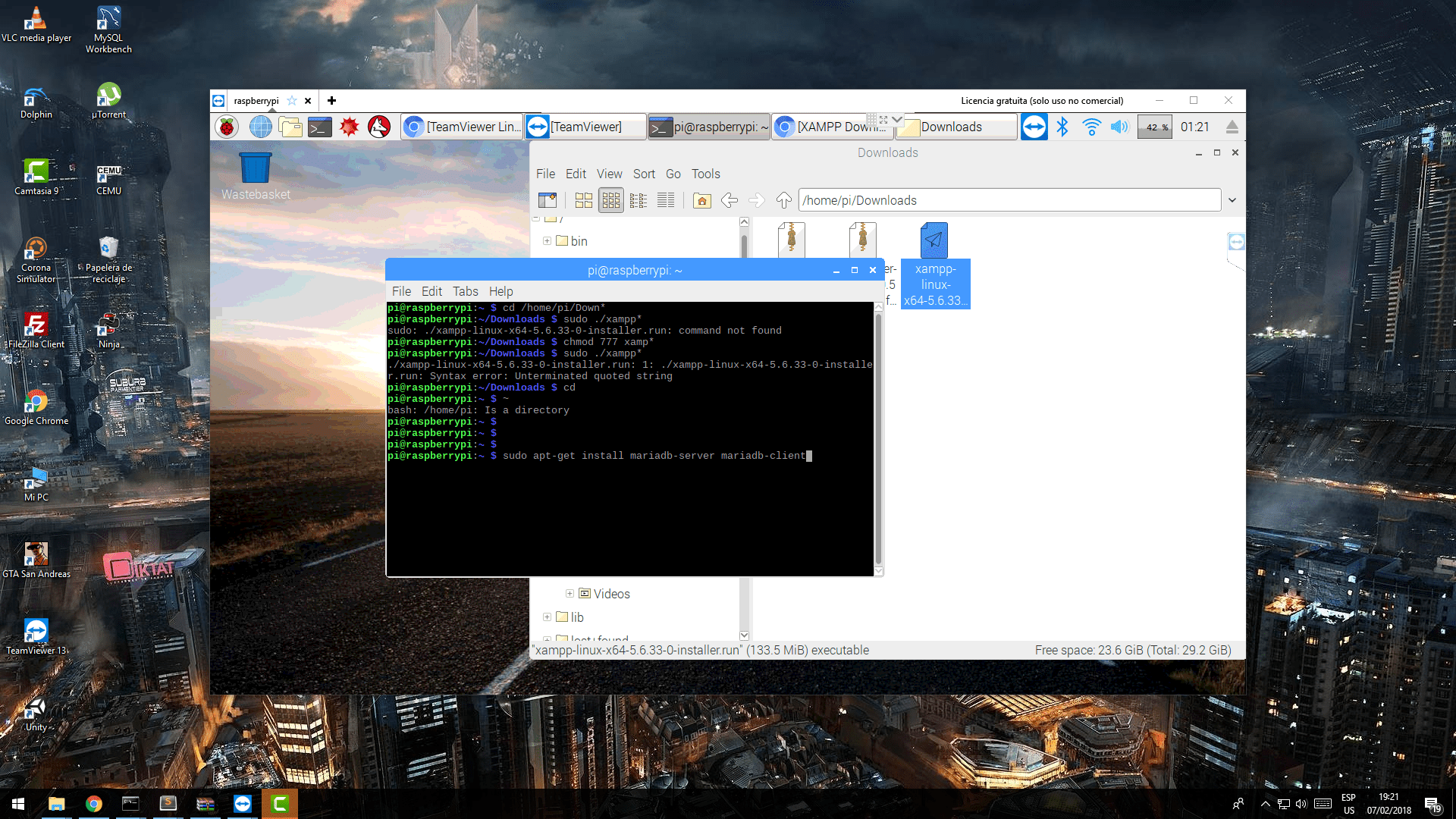Expand the bin folder tree node

[x=547, y=241]
